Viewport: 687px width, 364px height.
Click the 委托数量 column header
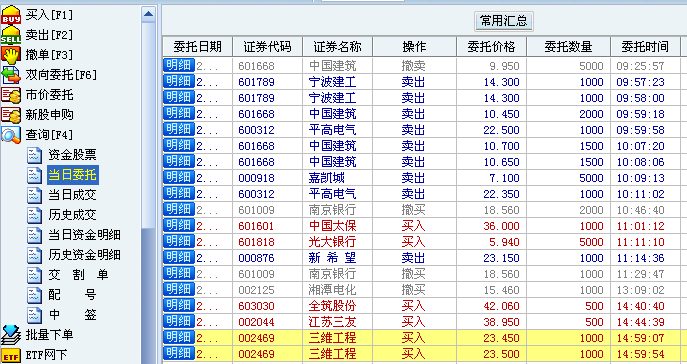pyautogui.click(x=568, y=46)
